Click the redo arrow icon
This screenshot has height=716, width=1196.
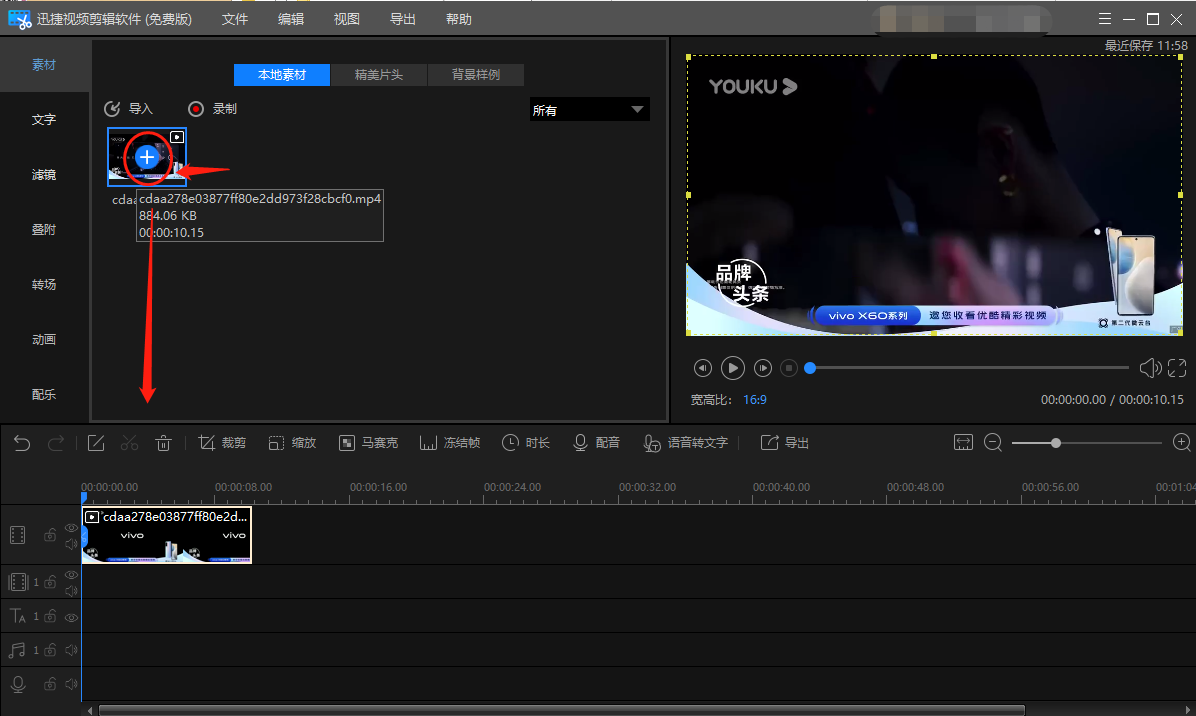tap(56, 443)
